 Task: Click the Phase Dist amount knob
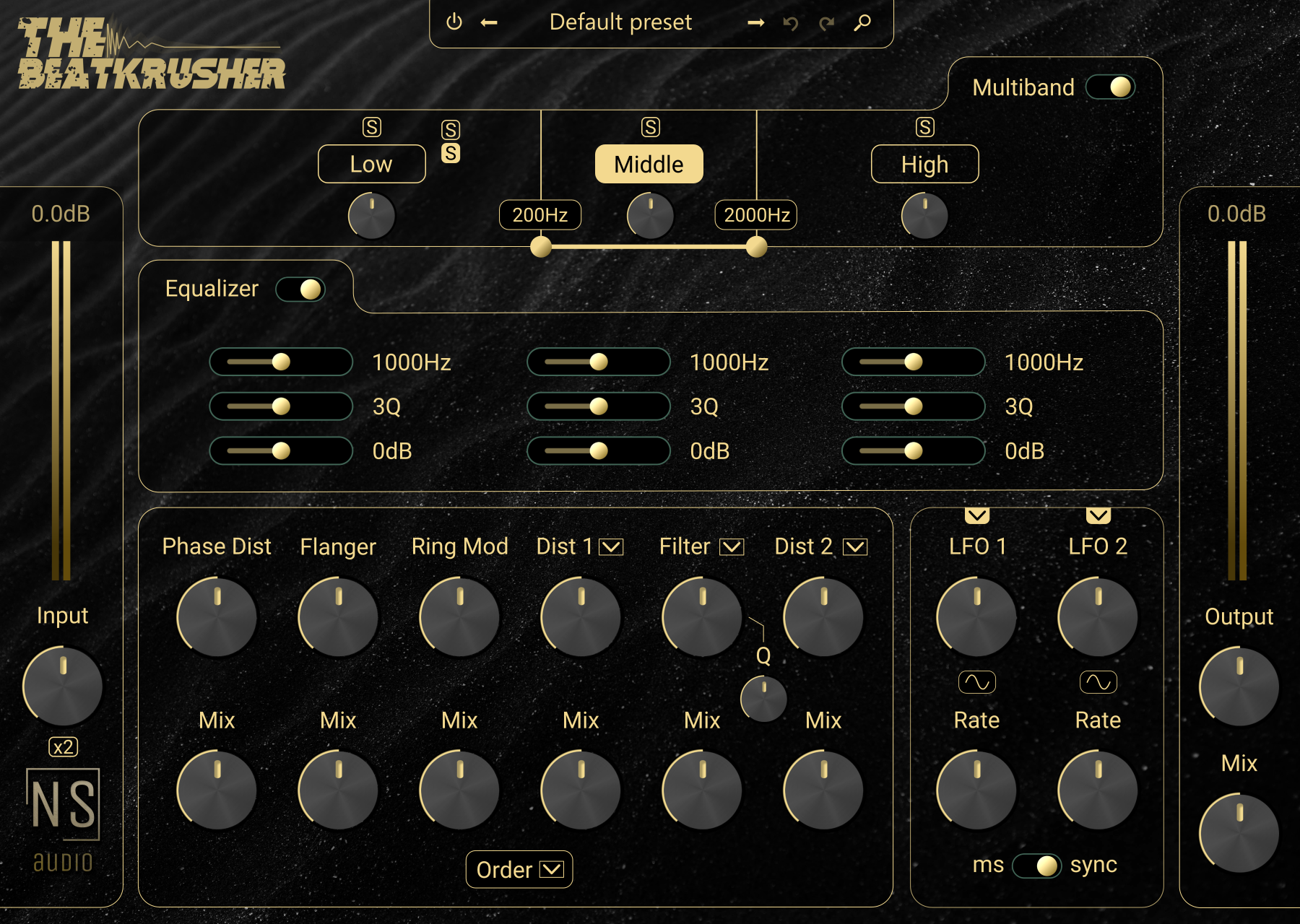click(x=217, y=617)
